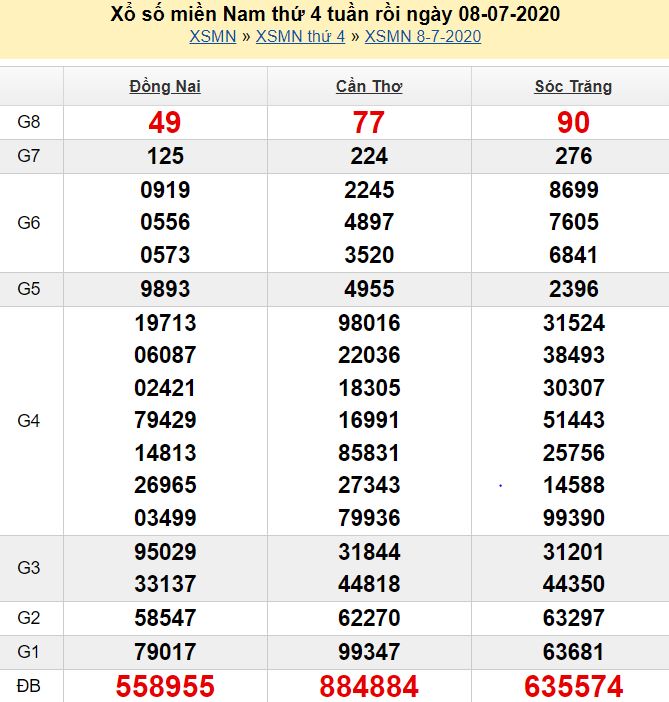Screen dimensions: 669x702
Task: Select G3 number 44818
Action: point(369,584)
